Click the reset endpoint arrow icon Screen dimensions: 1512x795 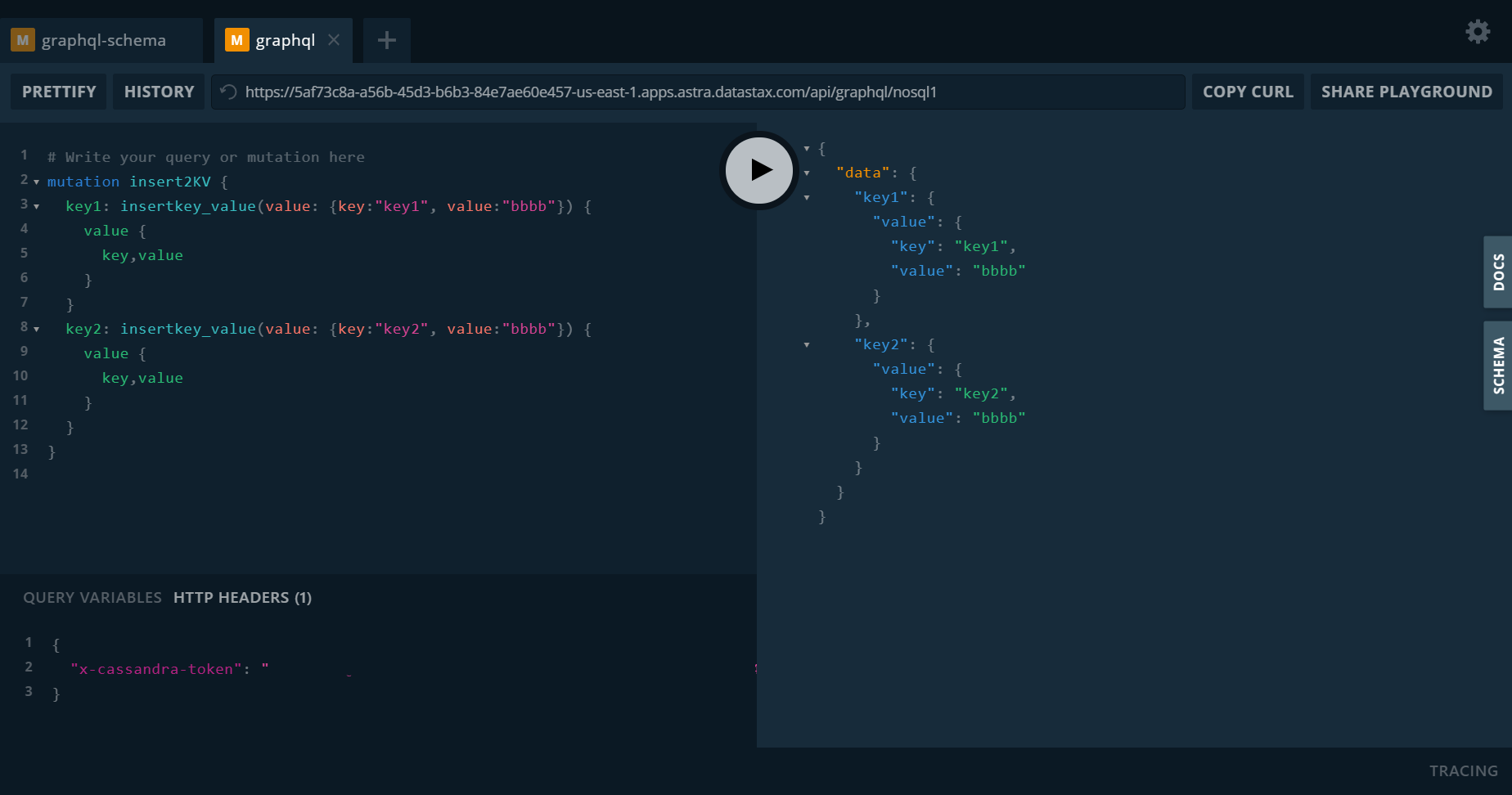point(227,92)
